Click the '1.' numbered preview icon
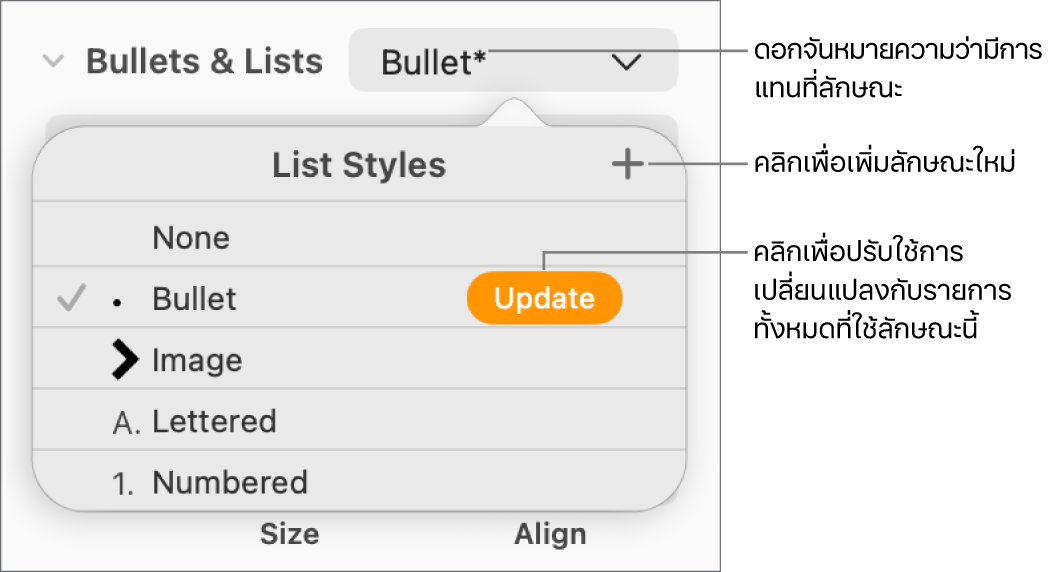The image size is (1053, 572). [126, 484]
